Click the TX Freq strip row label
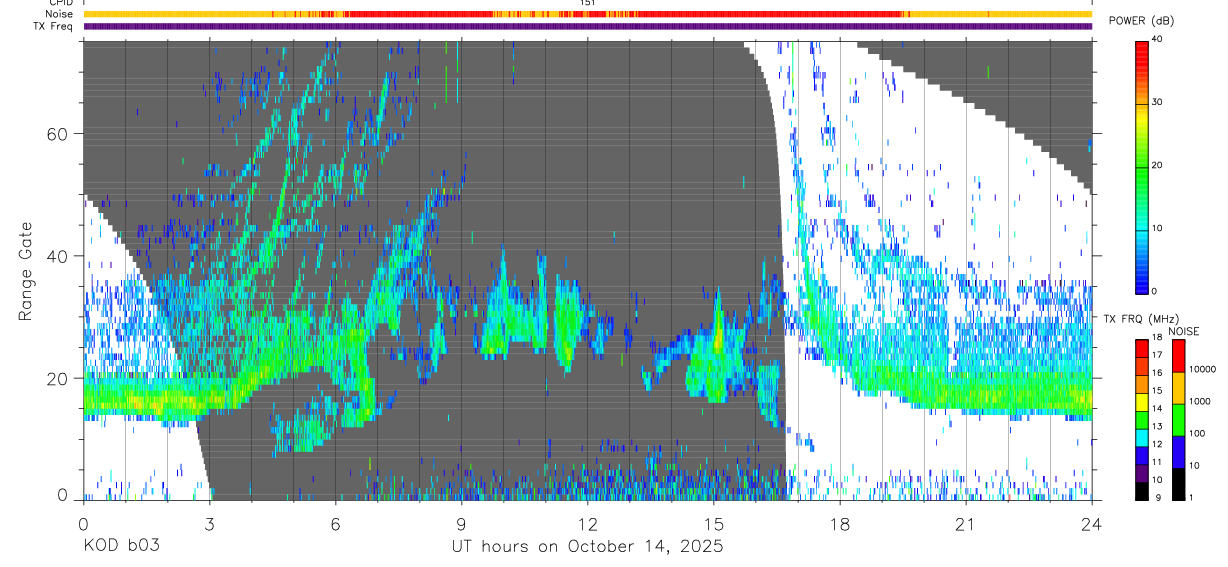1228x567 pixels. coord(54,27)
